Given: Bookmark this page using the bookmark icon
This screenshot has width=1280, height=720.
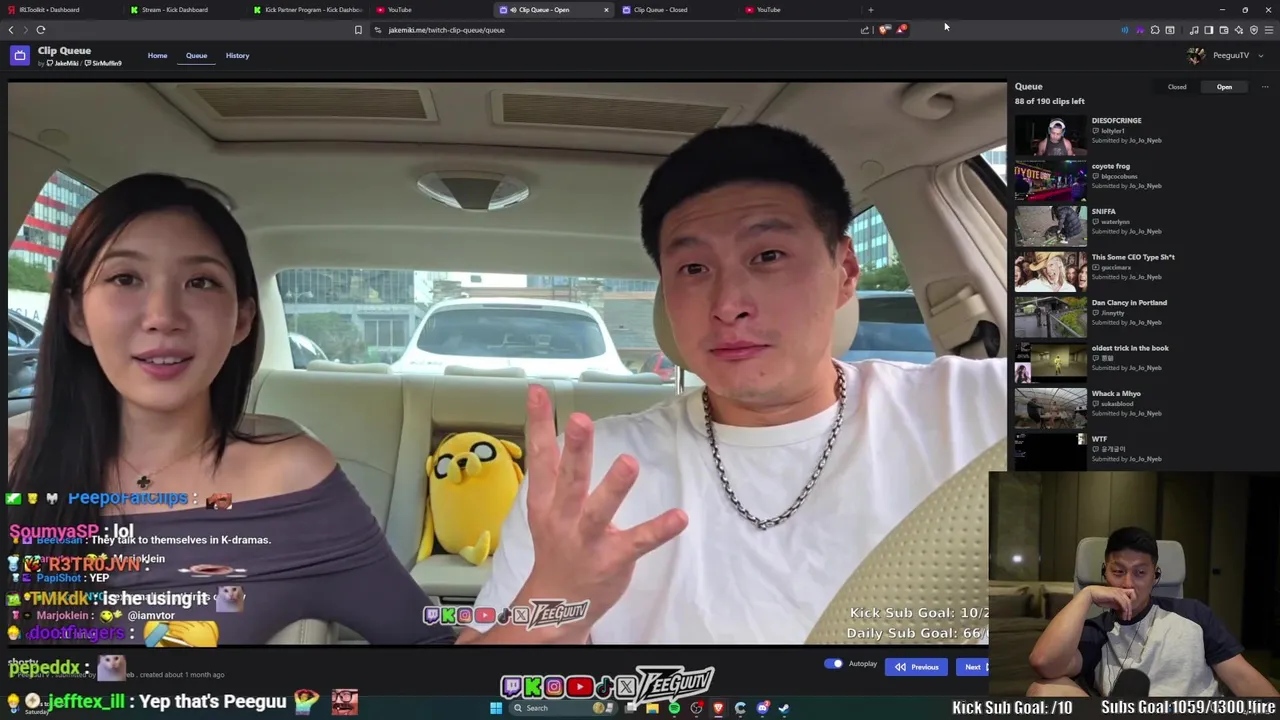Looking at the screenshot, I should [x=358, y=30].
